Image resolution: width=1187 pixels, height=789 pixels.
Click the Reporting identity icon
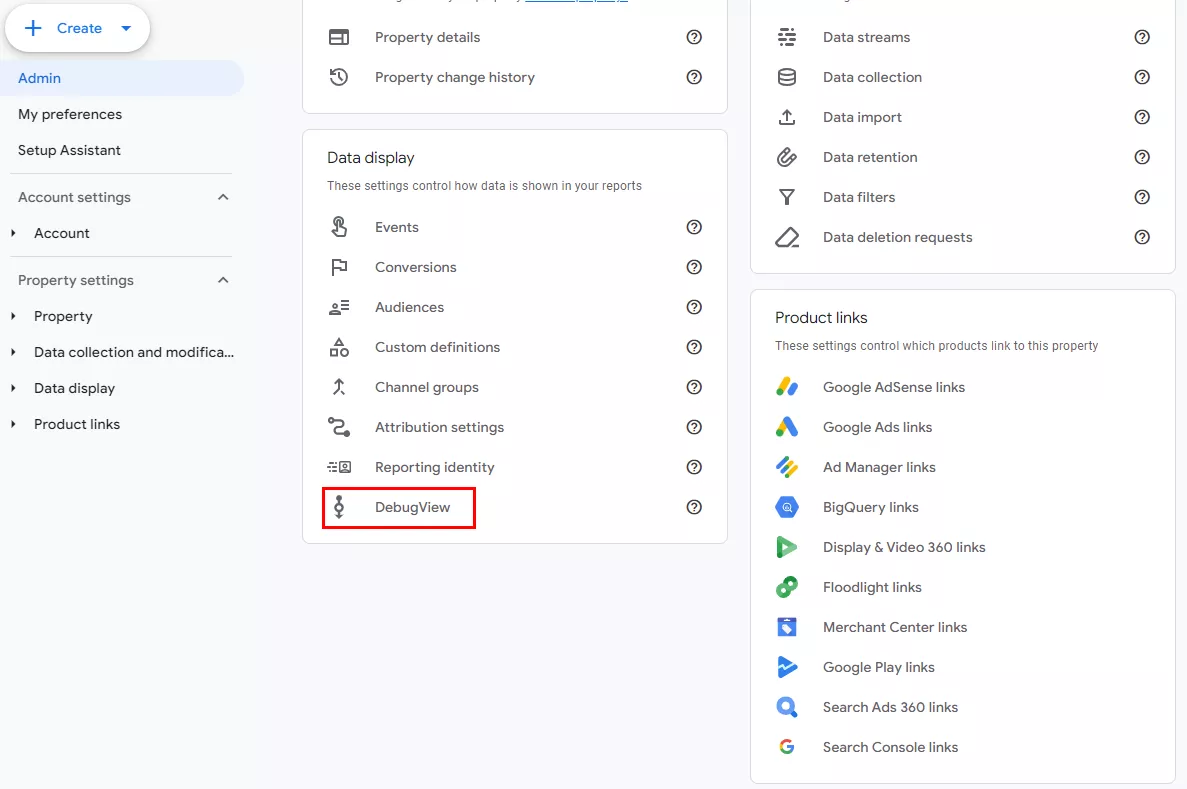pyautogui.click(x=338, y=467)
